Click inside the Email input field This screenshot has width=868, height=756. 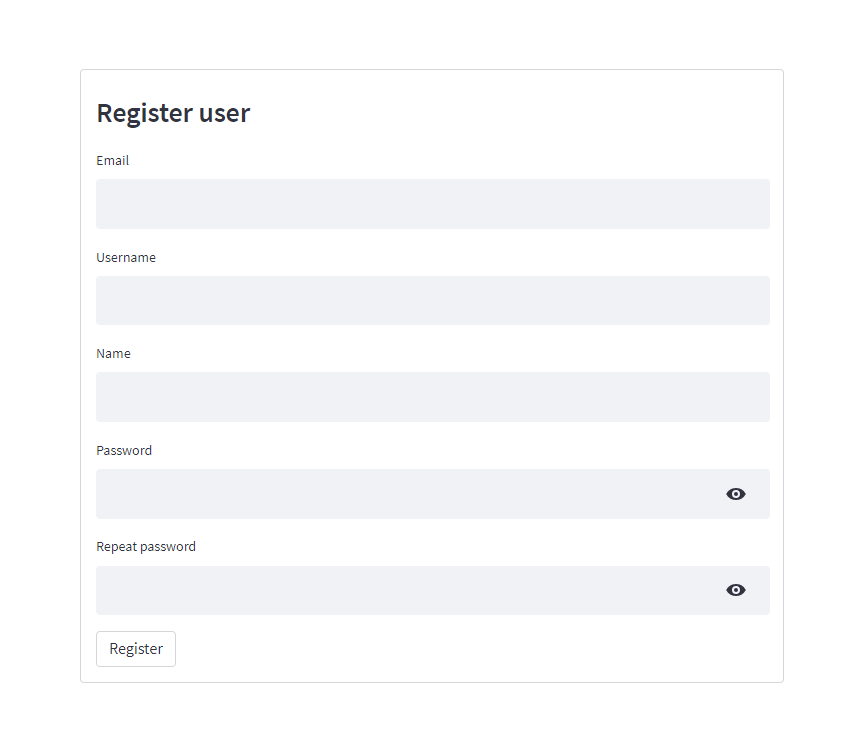pyautogui.click(x=432, y=204)
